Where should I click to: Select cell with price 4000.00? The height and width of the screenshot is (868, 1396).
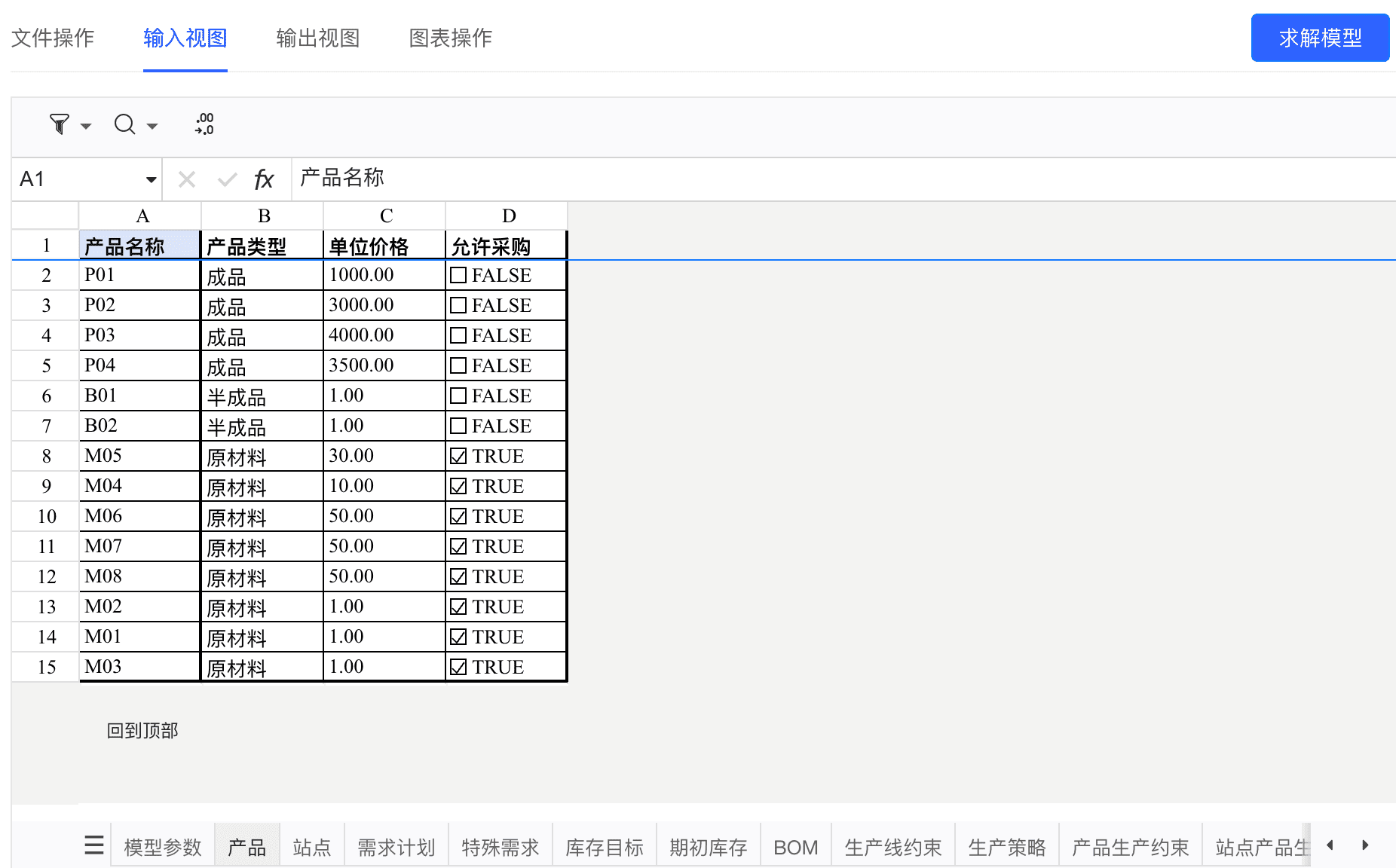(x=384, y=335)
